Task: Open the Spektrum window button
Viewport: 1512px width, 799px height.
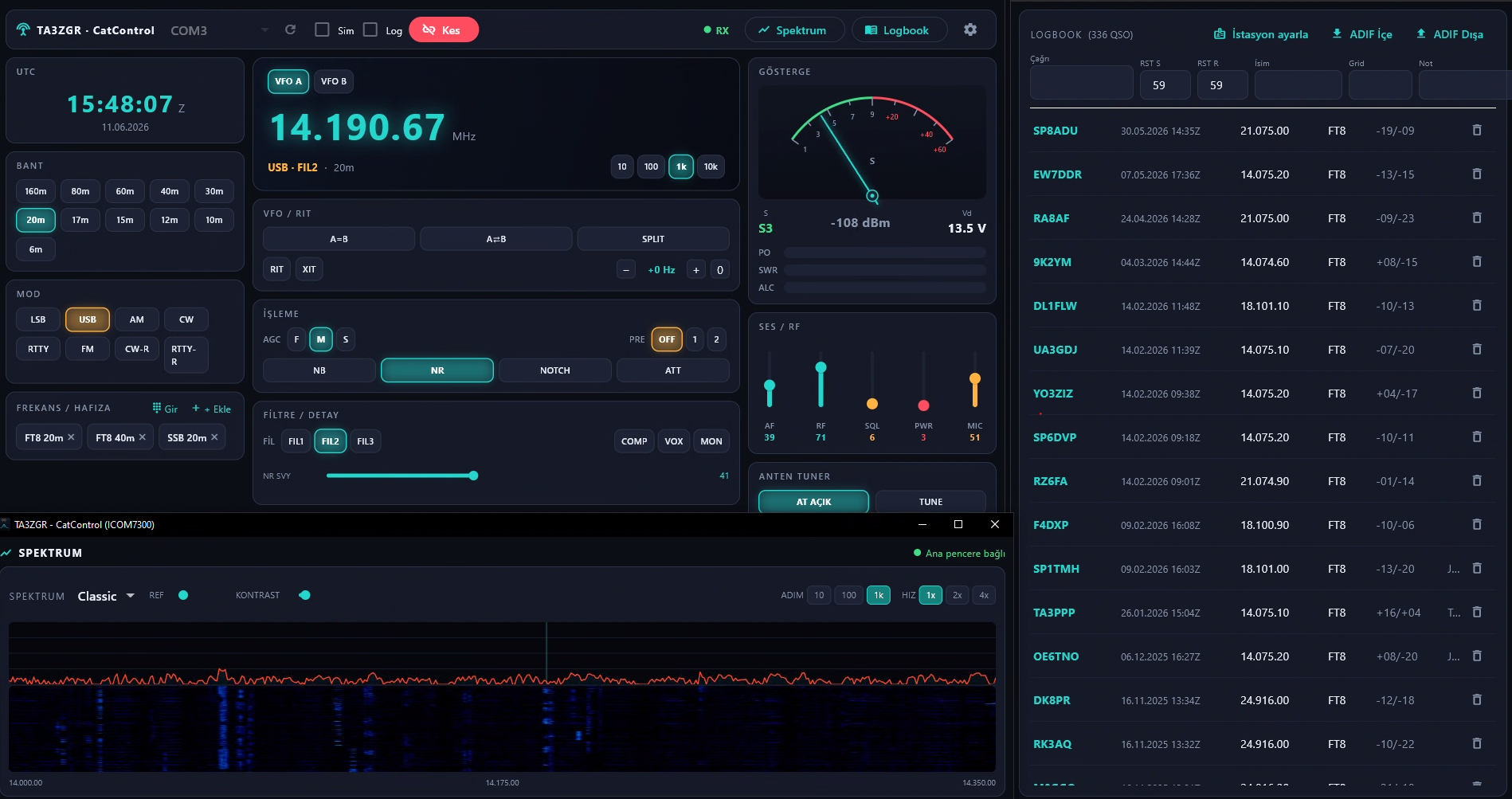Action: [794, 30]
